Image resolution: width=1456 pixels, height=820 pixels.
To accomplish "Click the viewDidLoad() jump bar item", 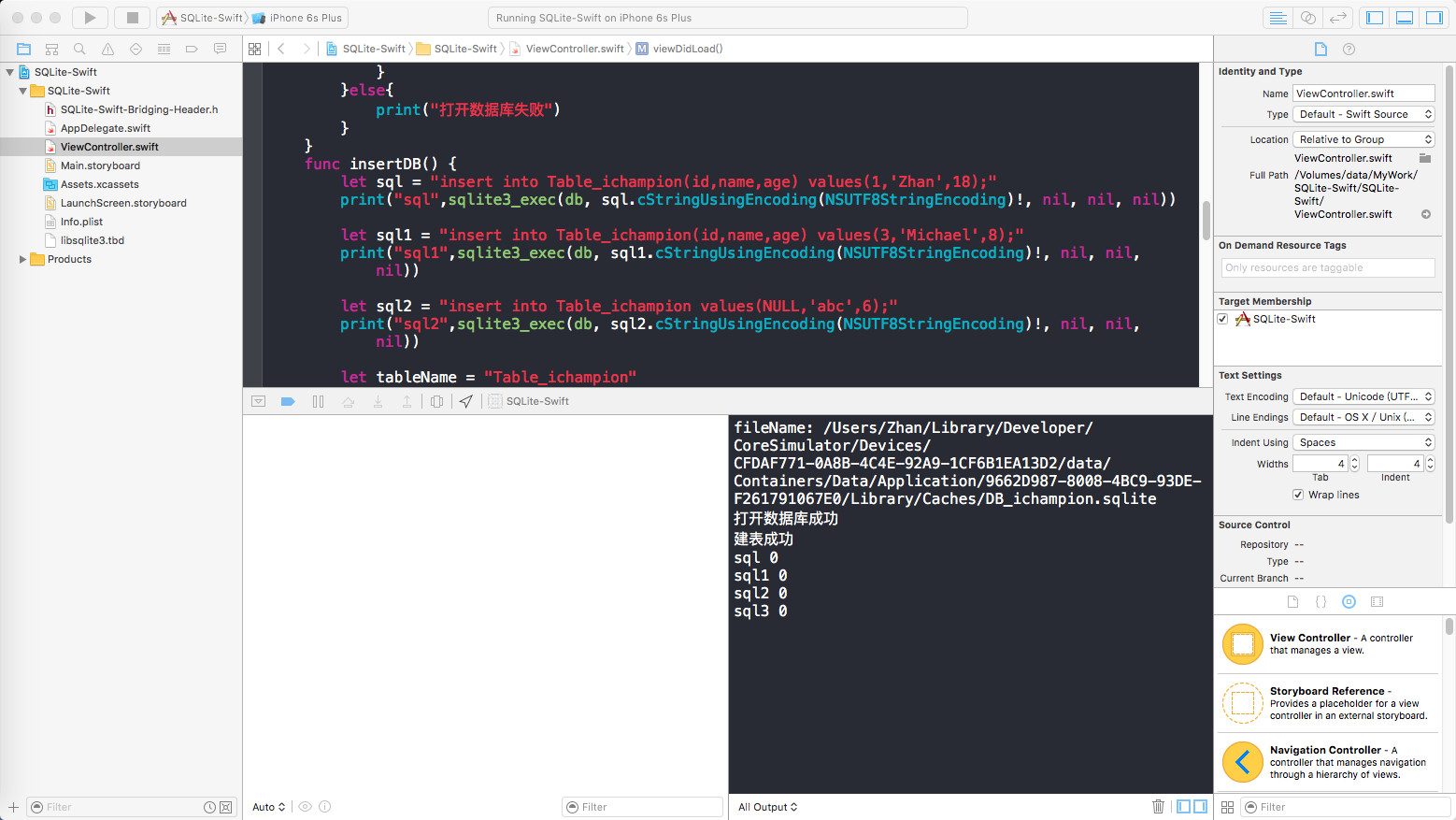I will pyautogui.click(x=679, y=49).
